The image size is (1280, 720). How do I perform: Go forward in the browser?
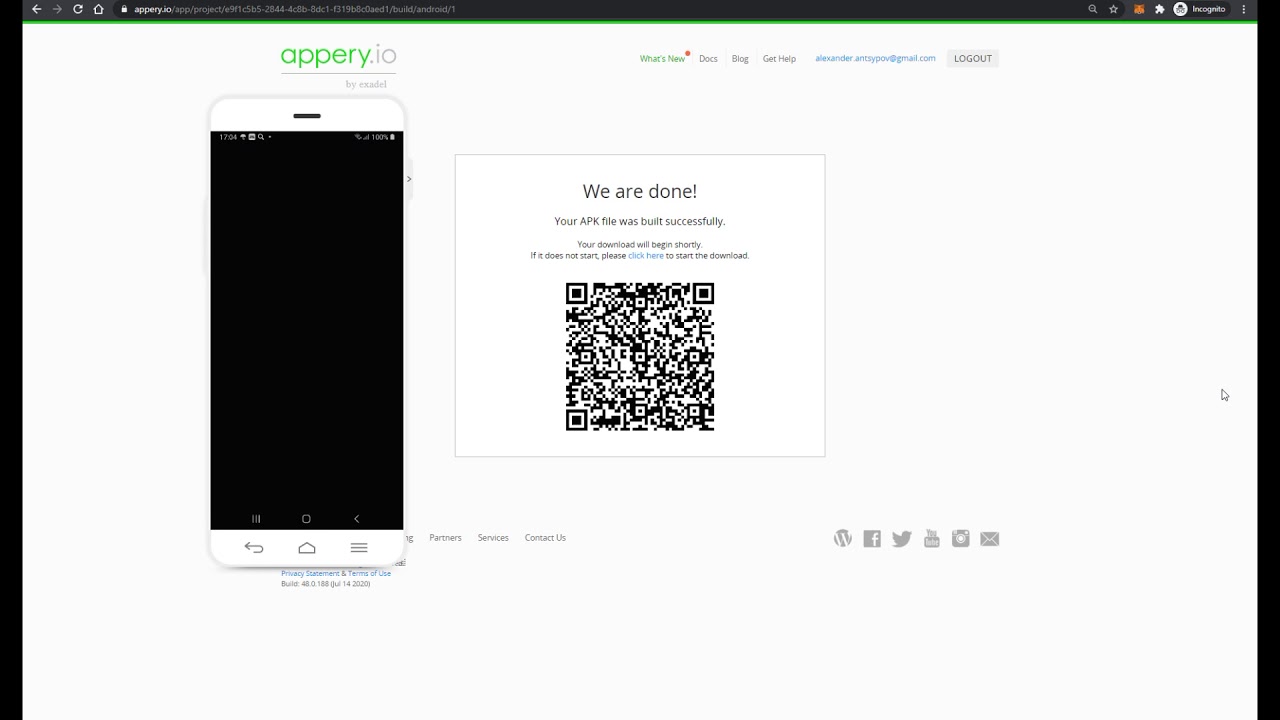[57, 9]
